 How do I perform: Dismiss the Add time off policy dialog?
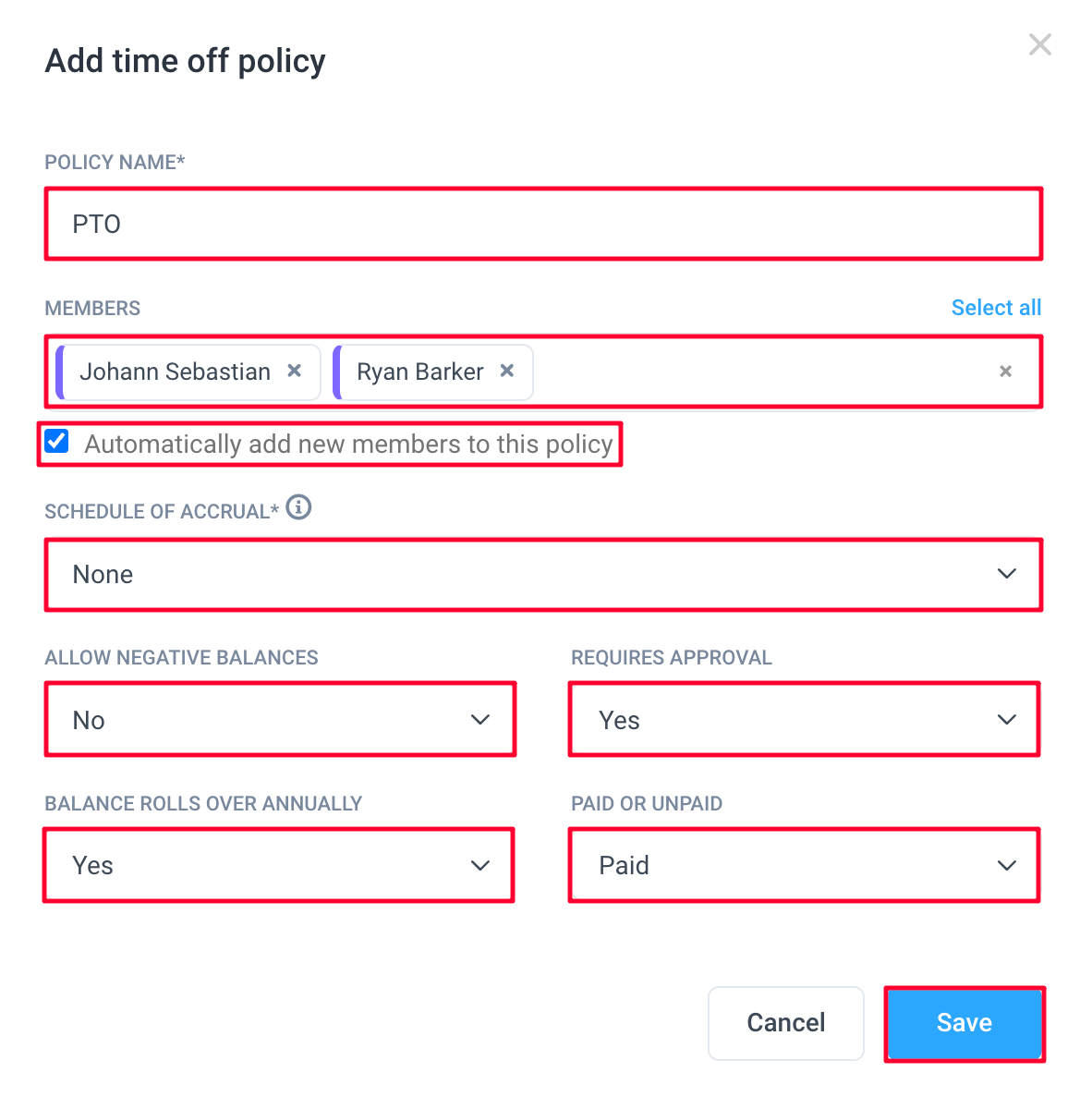[x=1039, y=44]
